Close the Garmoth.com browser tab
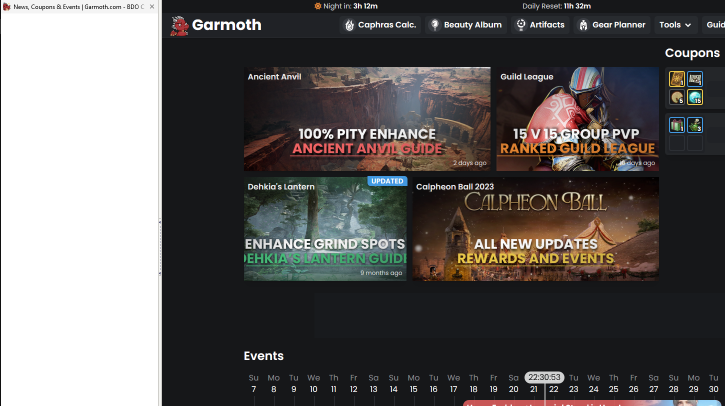Viewport: 725px width, 406px height. 152,6
